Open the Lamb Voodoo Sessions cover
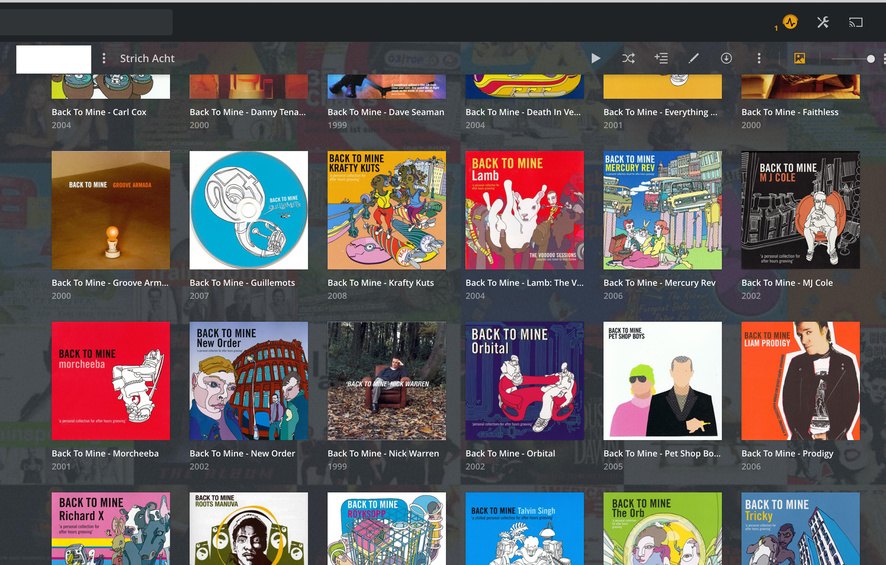Screen dimensions: 886x565 point(524,210)
